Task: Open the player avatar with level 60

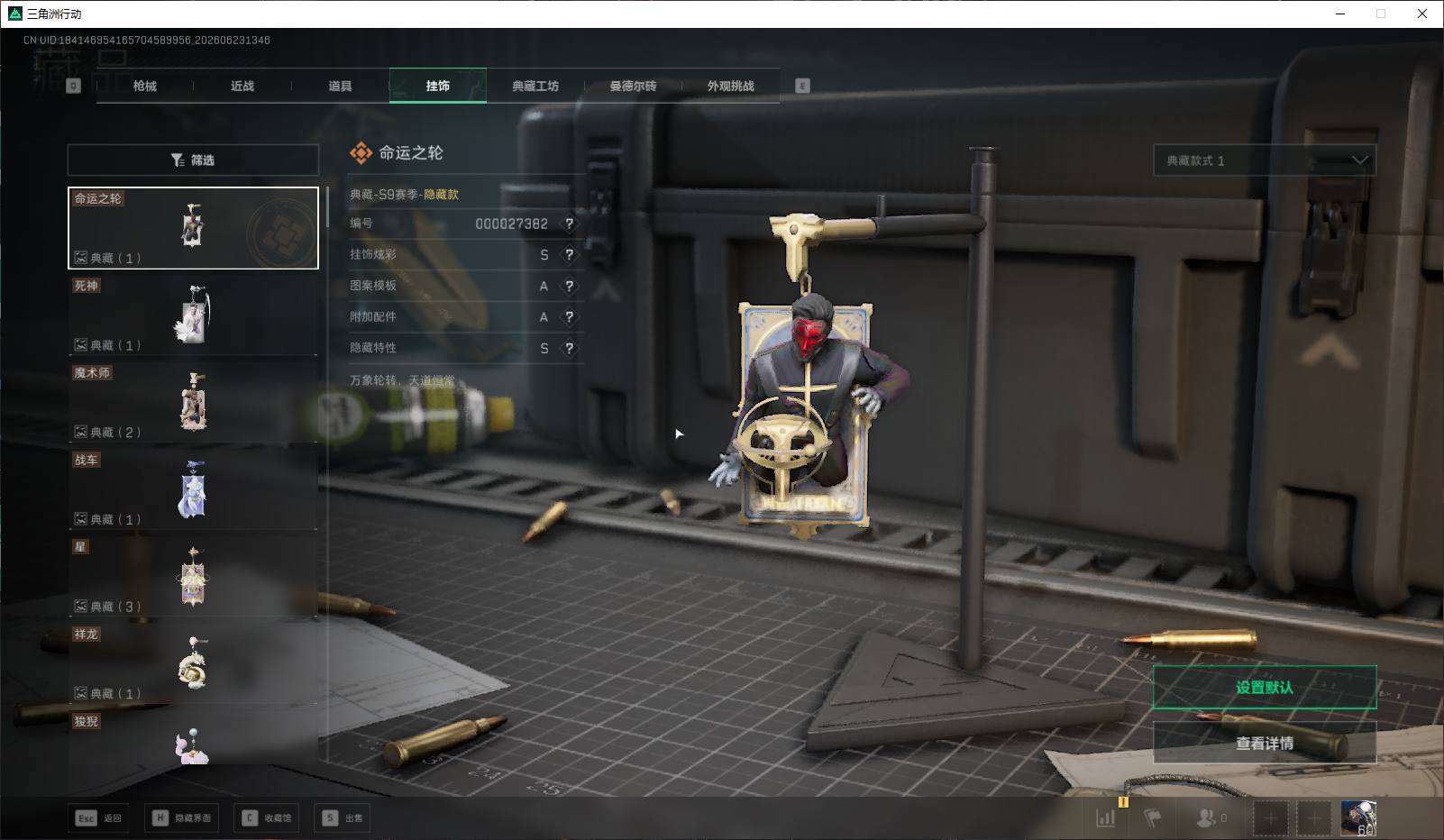Action: 1358,818
